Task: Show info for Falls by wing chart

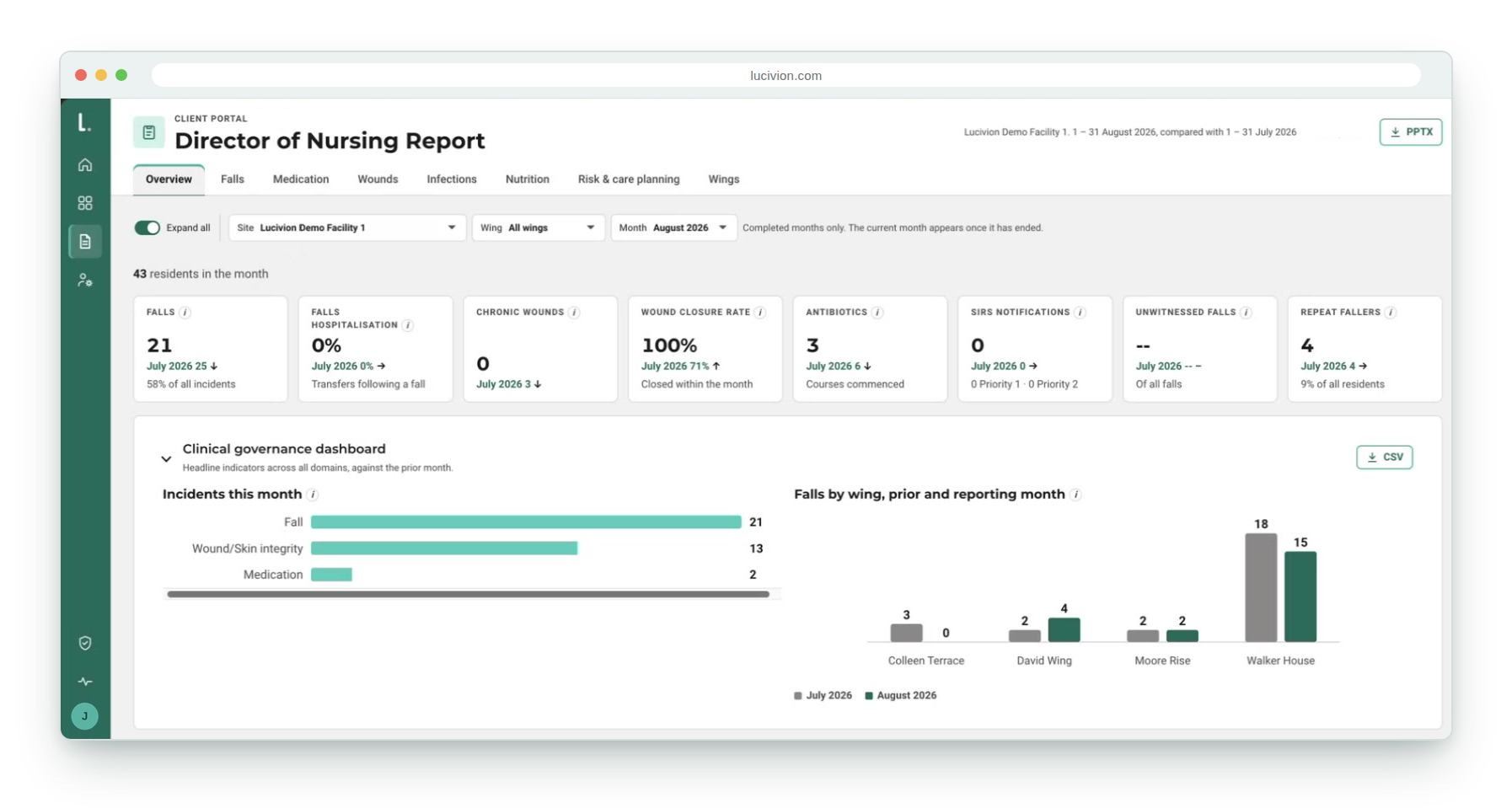Action: coord(1075,495)
